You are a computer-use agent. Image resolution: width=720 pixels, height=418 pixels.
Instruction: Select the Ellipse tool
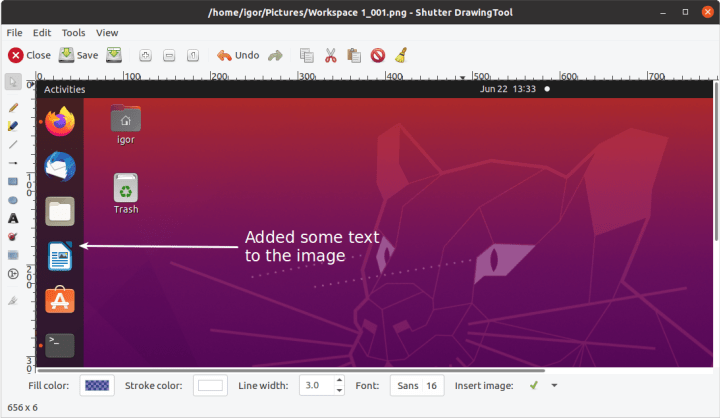point(13,200)
